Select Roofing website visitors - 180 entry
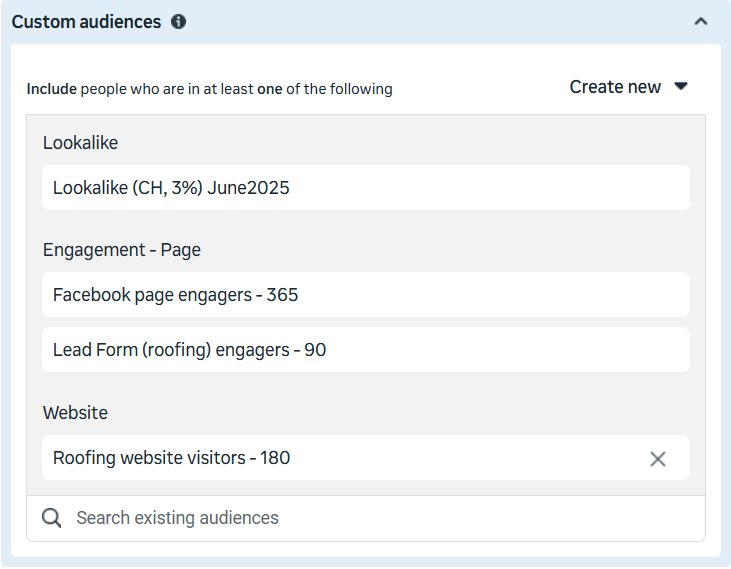This screenshot has height=569, width=731. point(171,458)
